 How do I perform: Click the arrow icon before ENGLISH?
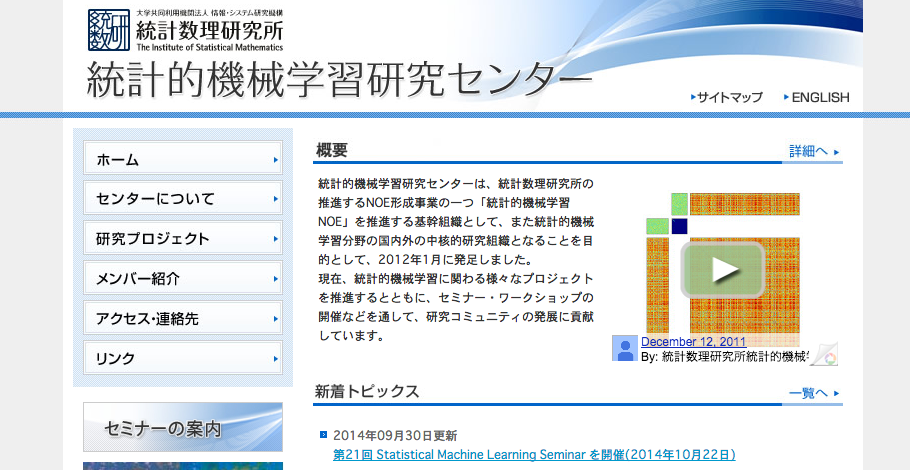(x=786, y=97)
